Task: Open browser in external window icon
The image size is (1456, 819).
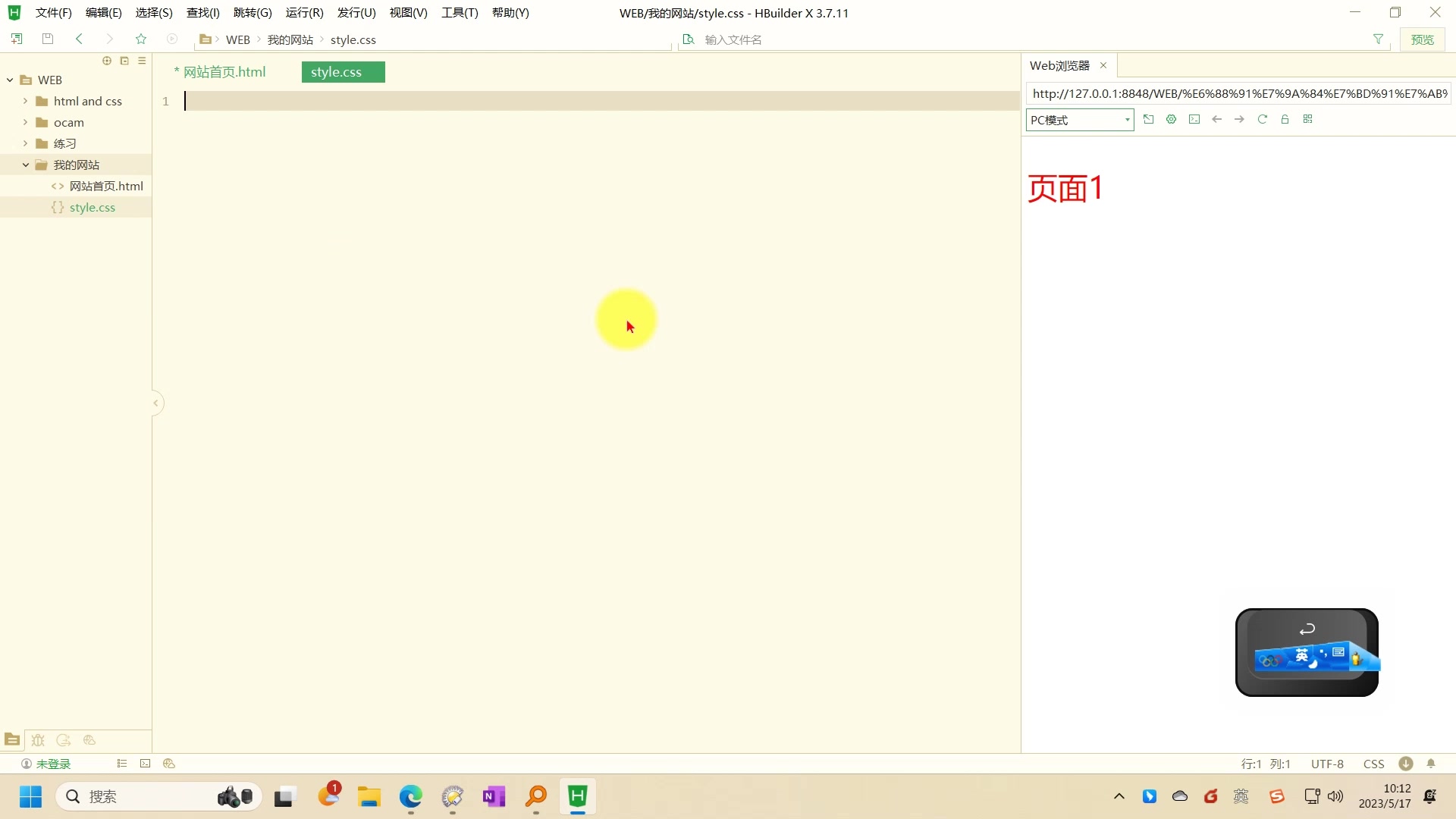Action: (x=1148, y=119)
